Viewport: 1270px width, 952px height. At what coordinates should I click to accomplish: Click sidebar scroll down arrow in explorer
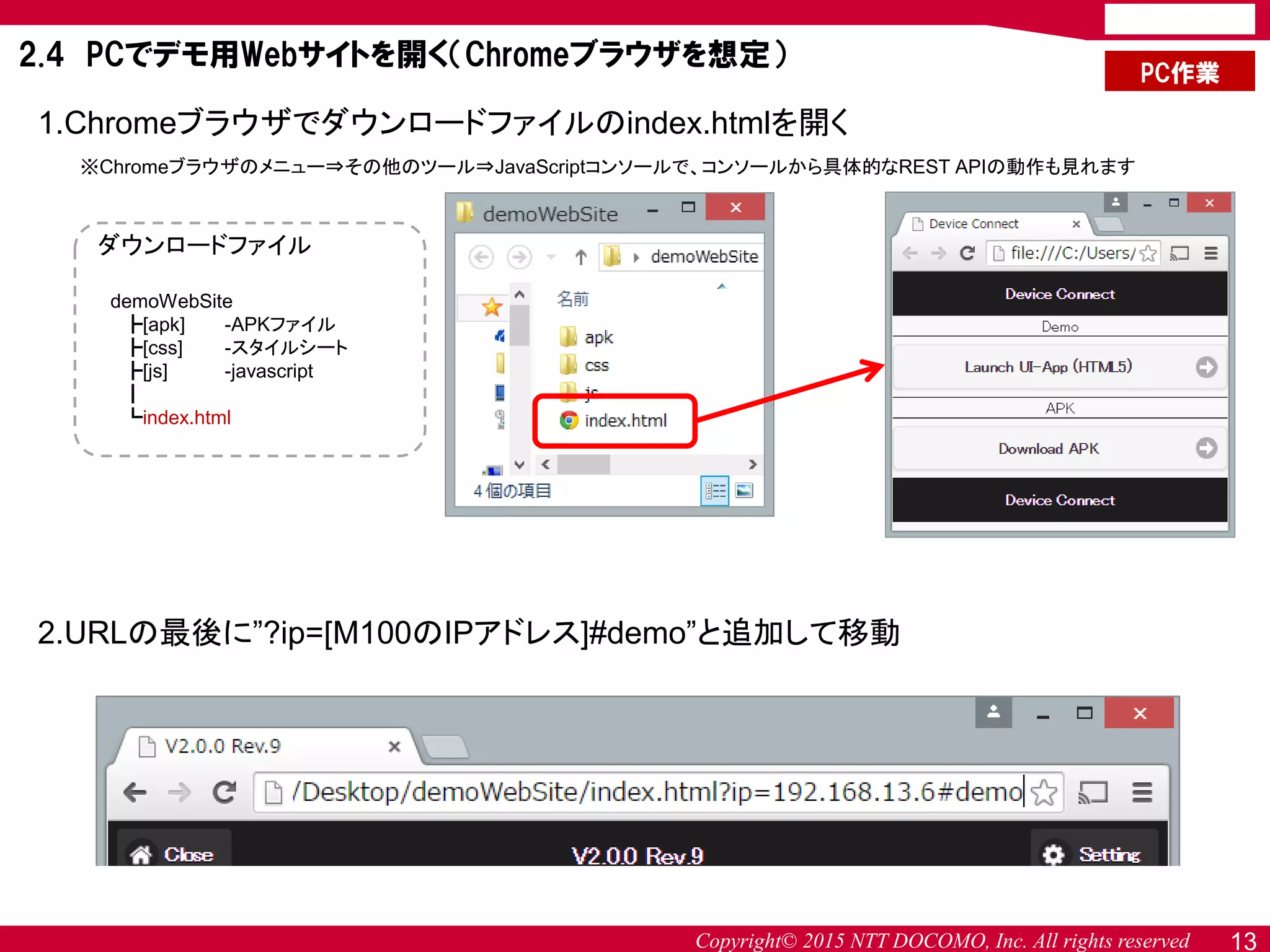coord(520,464)
